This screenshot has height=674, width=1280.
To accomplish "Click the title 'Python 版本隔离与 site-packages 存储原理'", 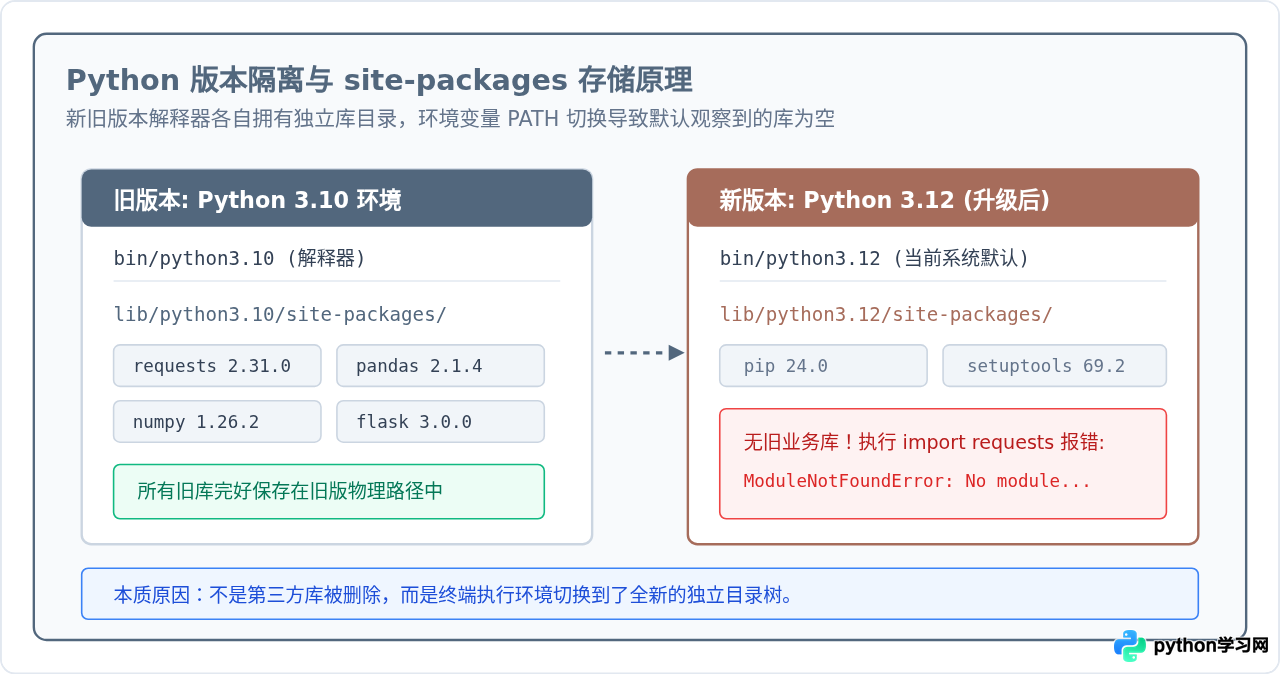I will [379, 80].
